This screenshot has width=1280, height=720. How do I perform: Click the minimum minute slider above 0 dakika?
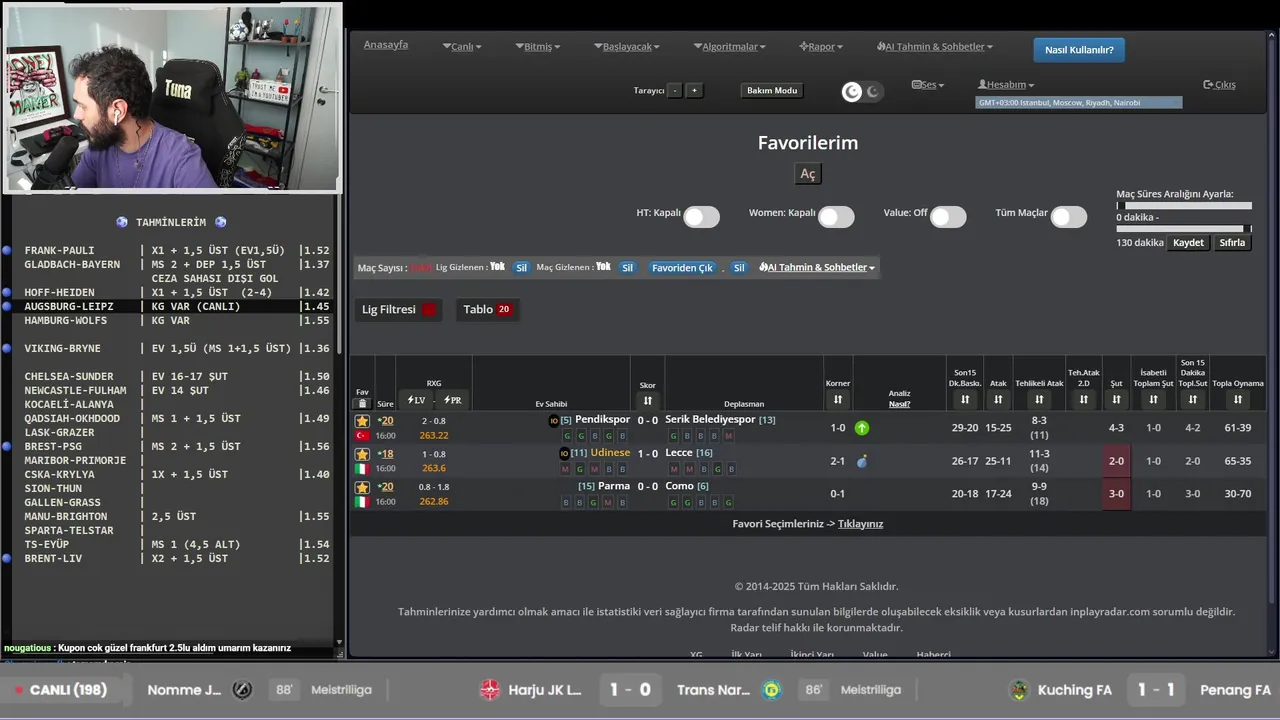click(x=1184, y=206)
